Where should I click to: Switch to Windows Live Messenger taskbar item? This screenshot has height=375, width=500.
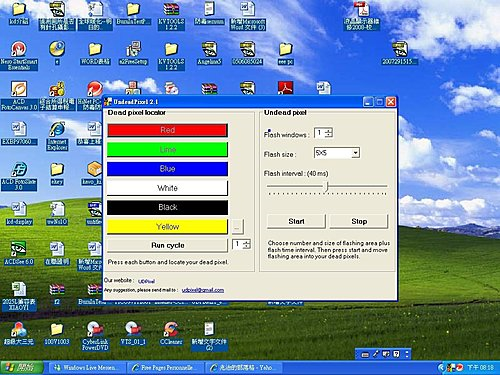(88, 368)
